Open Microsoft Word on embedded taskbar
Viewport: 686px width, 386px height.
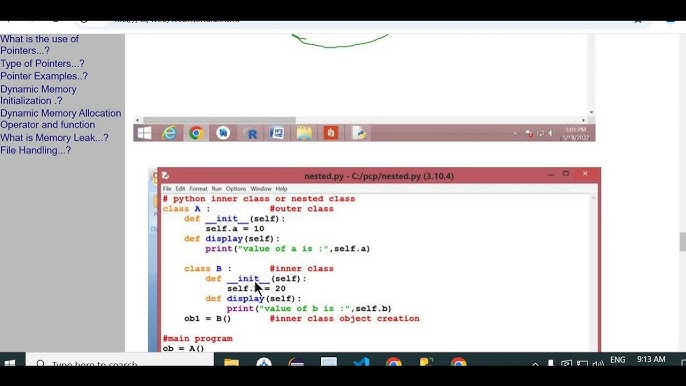click(x=276, y=133)
